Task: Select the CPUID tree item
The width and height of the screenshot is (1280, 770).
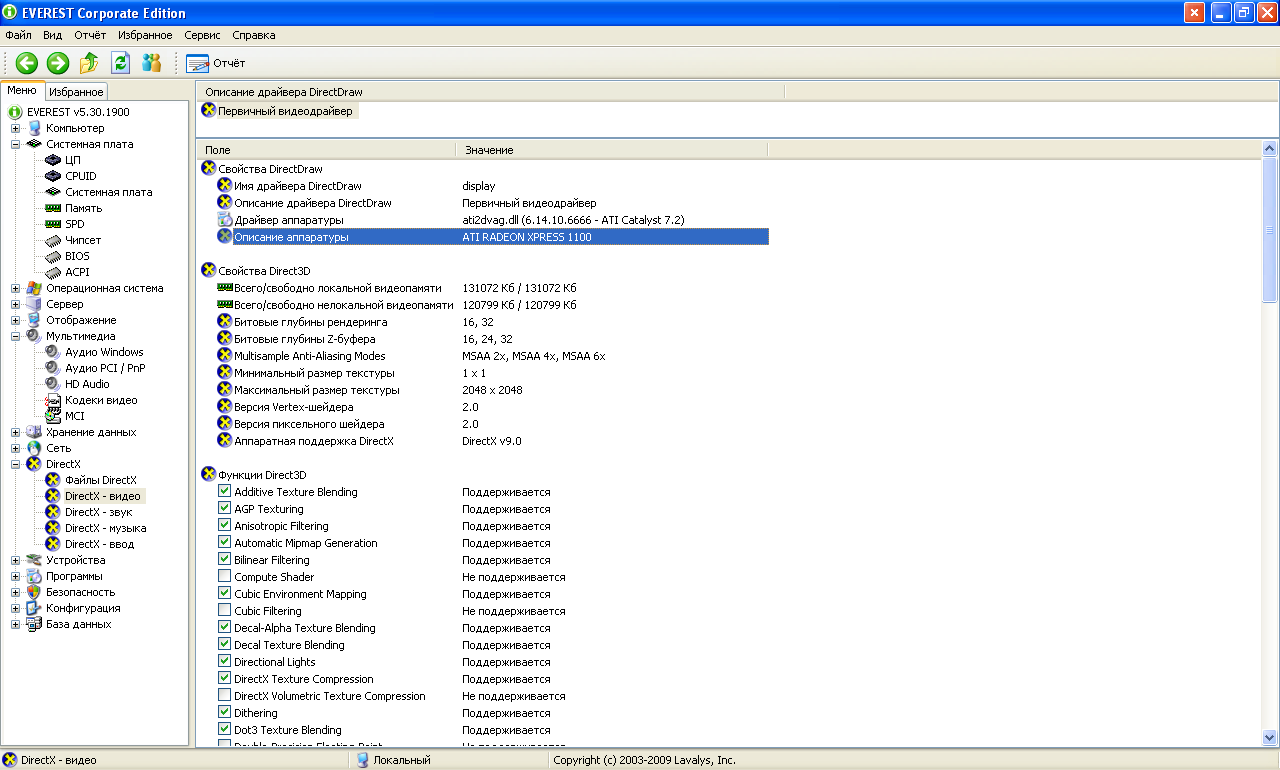Action: (81, 176)
